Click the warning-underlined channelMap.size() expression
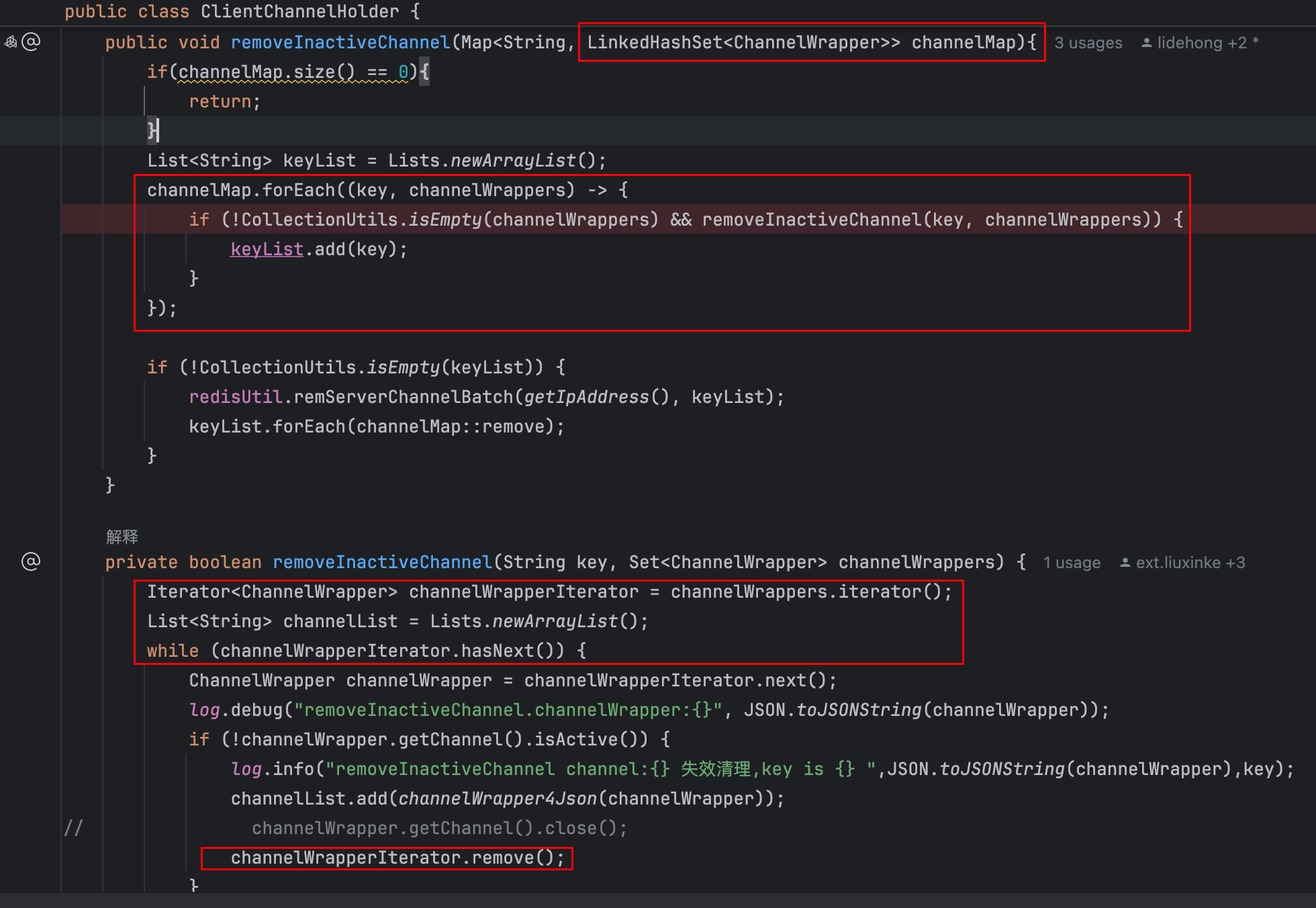Screen dimensions: 1316x908 [x=266, y=72]
